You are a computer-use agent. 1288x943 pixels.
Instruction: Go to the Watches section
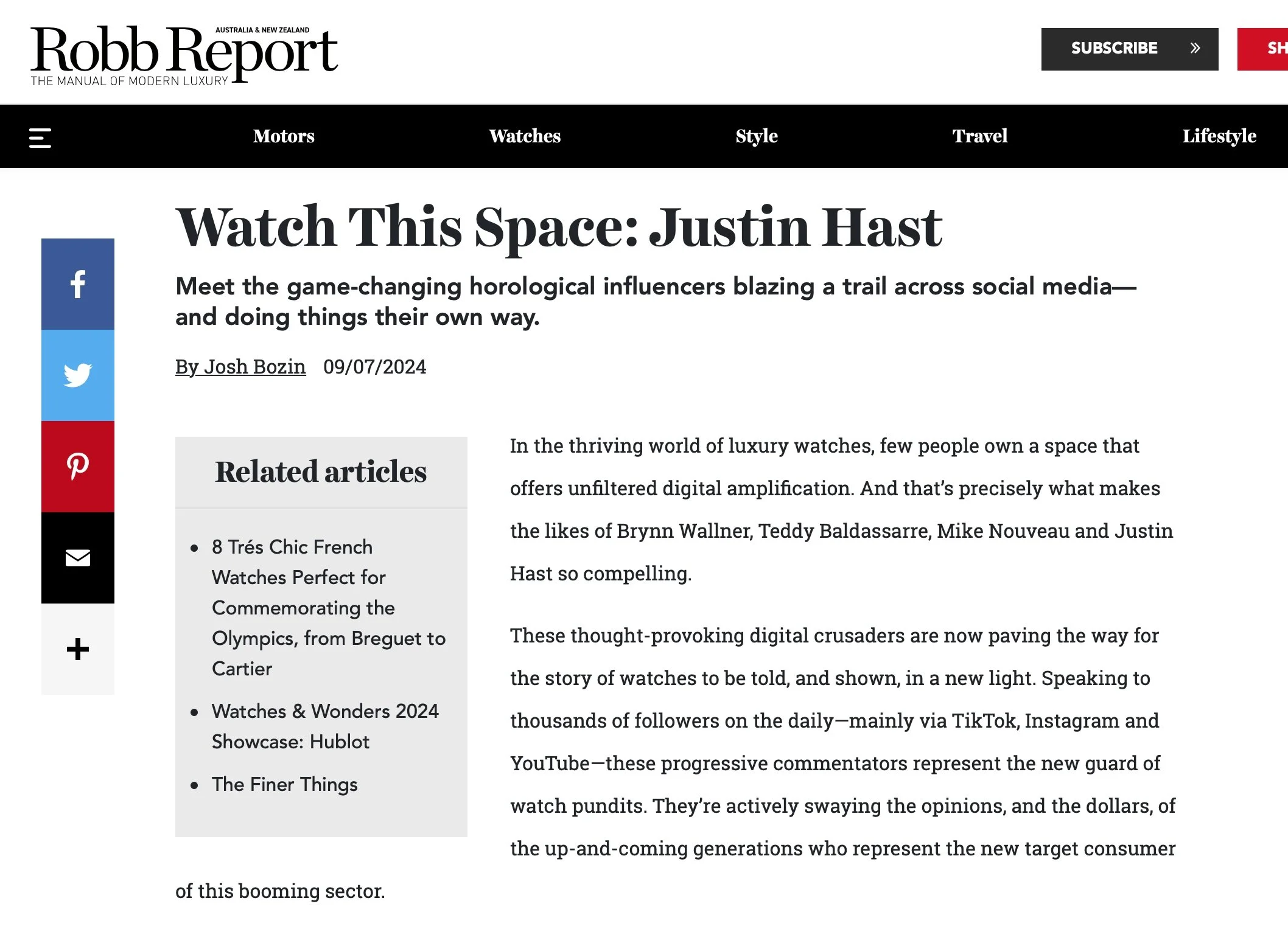click(525, 136)
